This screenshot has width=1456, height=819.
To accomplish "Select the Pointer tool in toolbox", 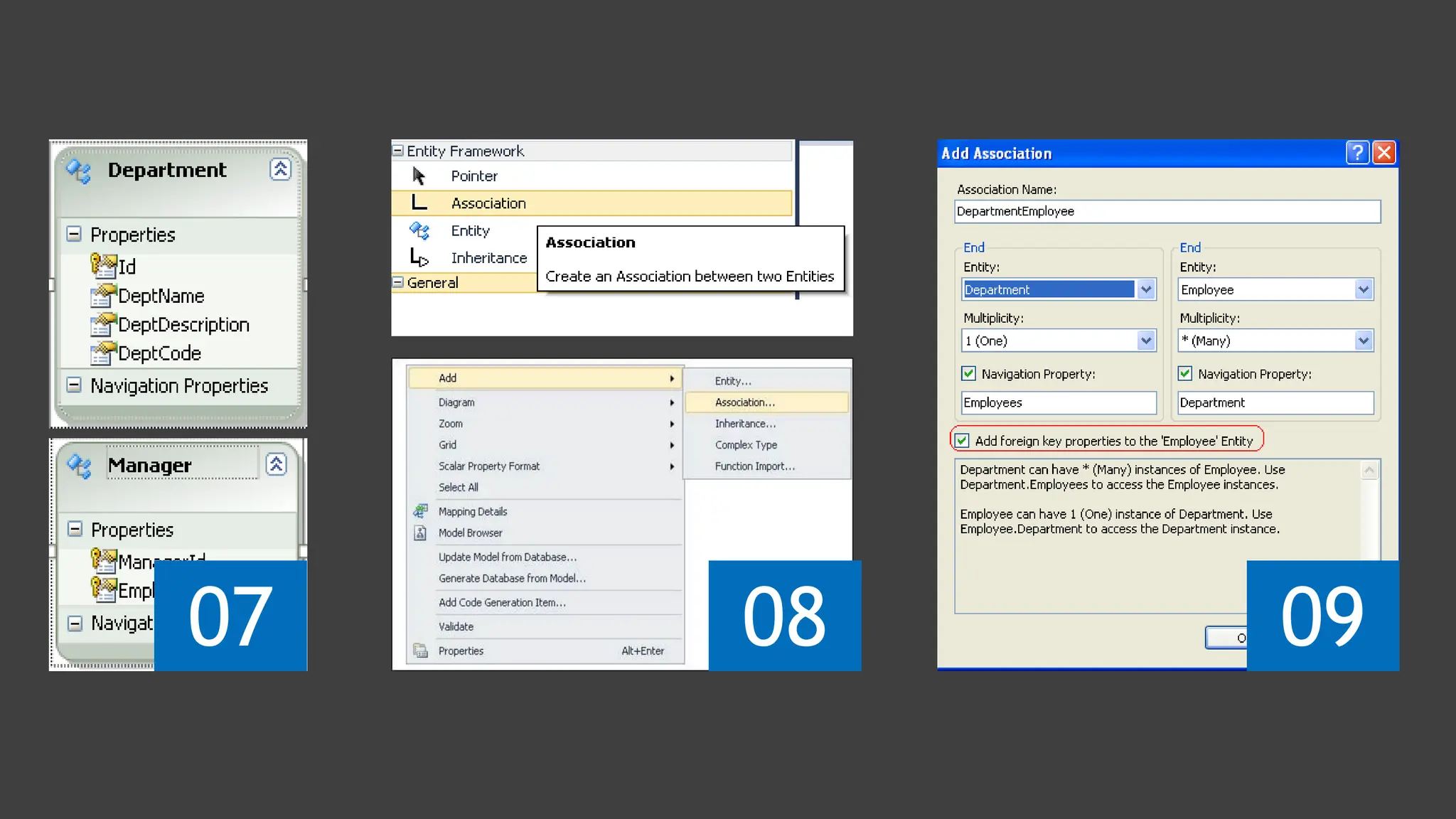I will [x=473, y=176].
